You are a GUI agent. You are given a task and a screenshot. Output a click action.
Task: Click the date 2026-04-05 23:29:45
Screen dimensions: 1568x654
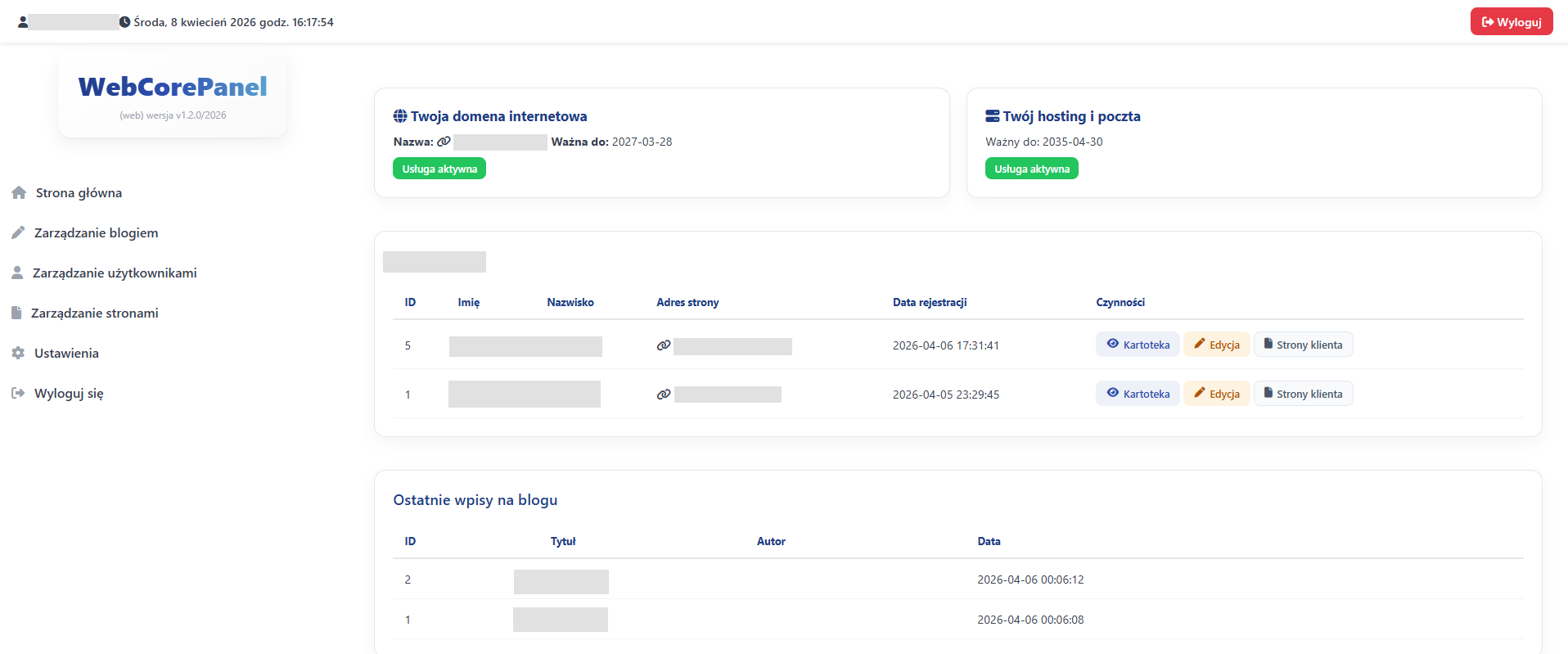tap(946, 395)
